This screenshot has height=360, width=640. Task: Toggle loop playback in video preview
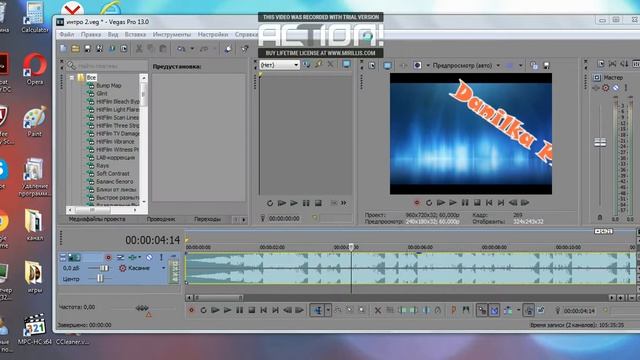429,202
